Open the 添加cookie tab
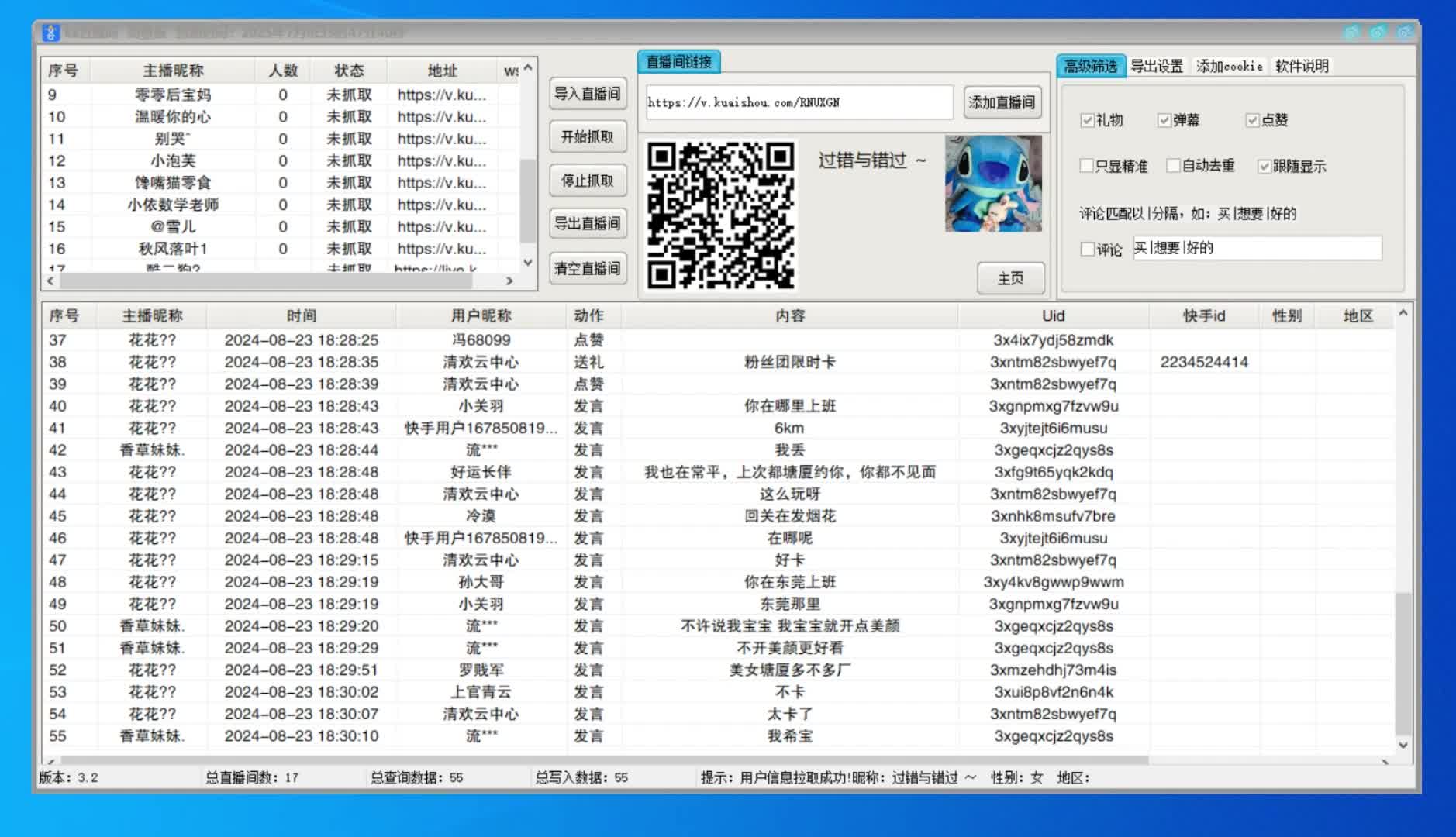The image size is (1456, 837). [x=1229, y=67]
